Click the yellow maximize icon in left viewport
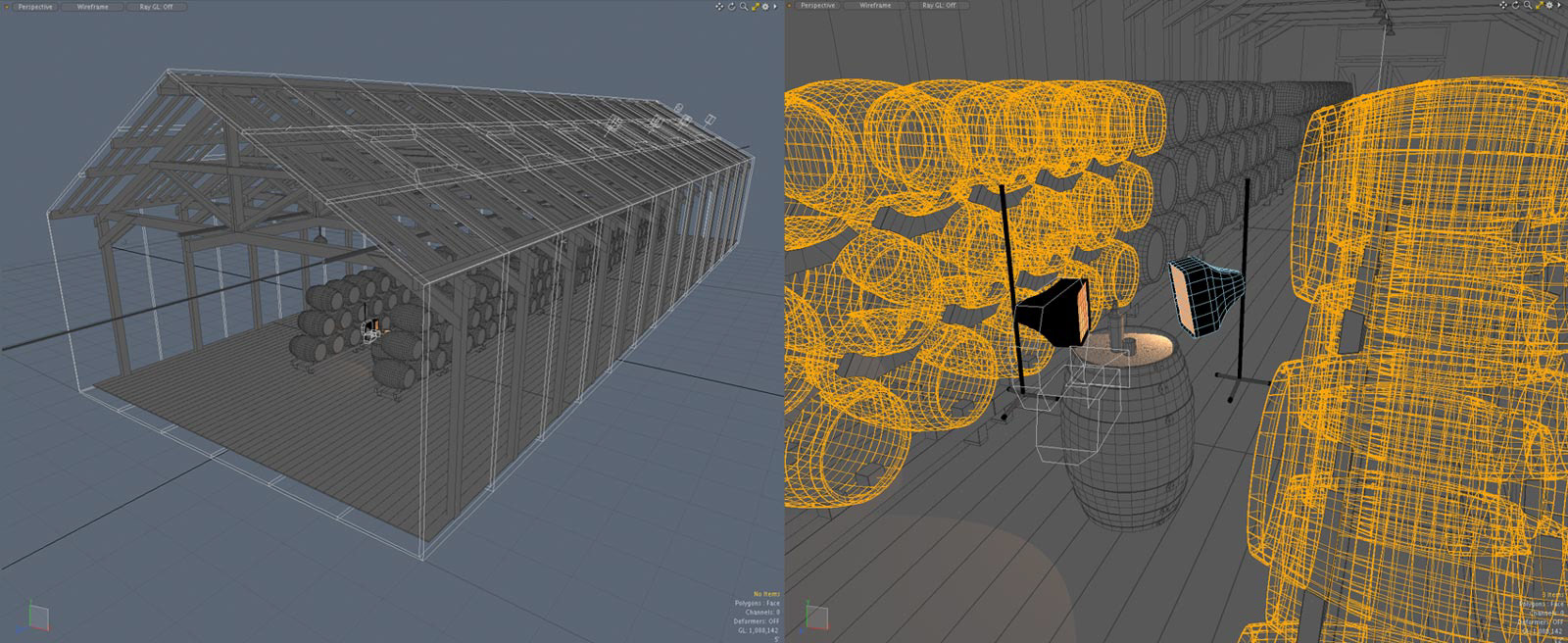Image resolution: width=1568 pixels, height=643 pixels. coord(755,6)
